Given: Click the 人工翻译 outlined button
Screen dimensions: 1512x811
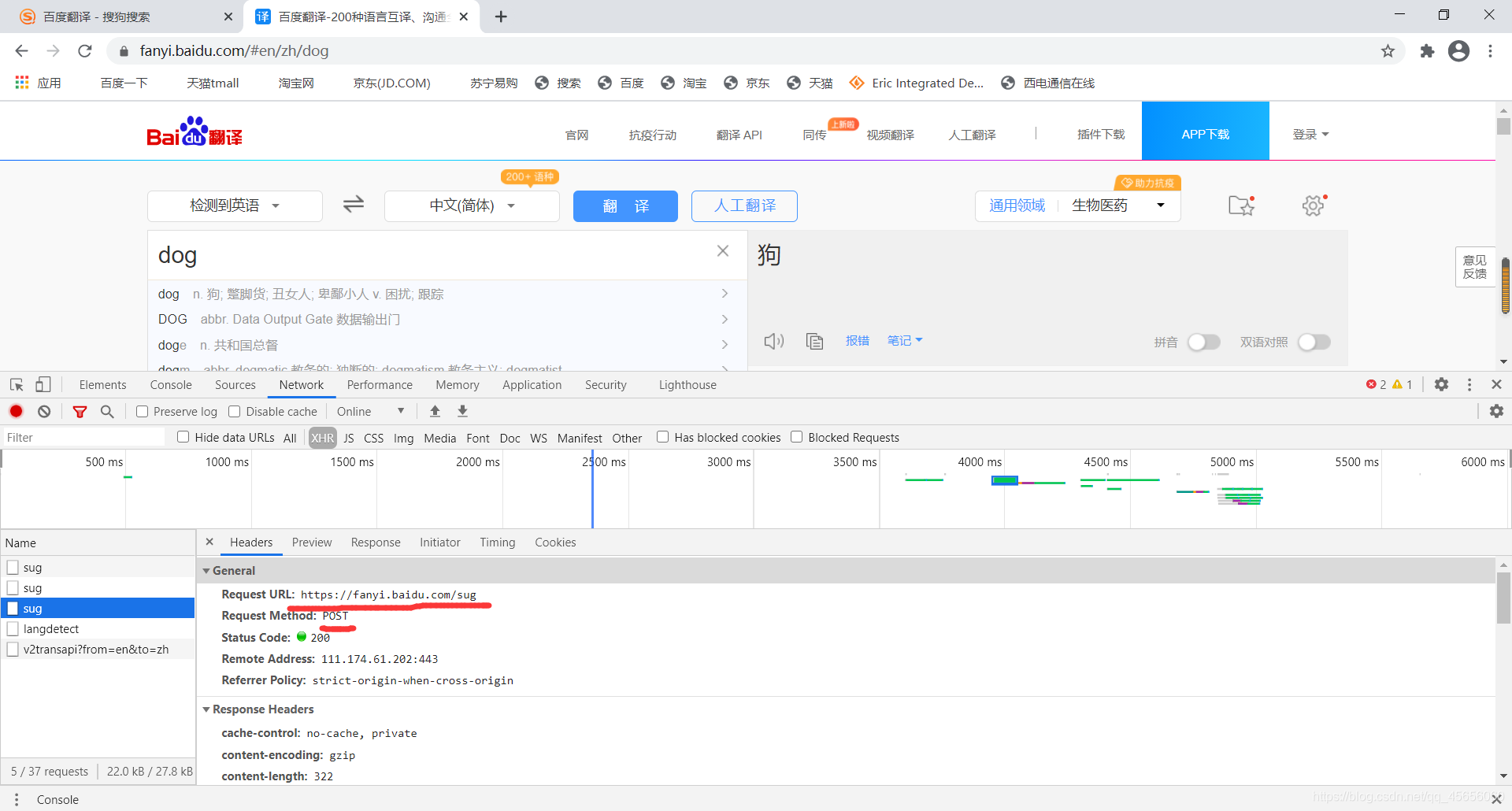Looking at the screenshot, I should (x=744, y=206).
